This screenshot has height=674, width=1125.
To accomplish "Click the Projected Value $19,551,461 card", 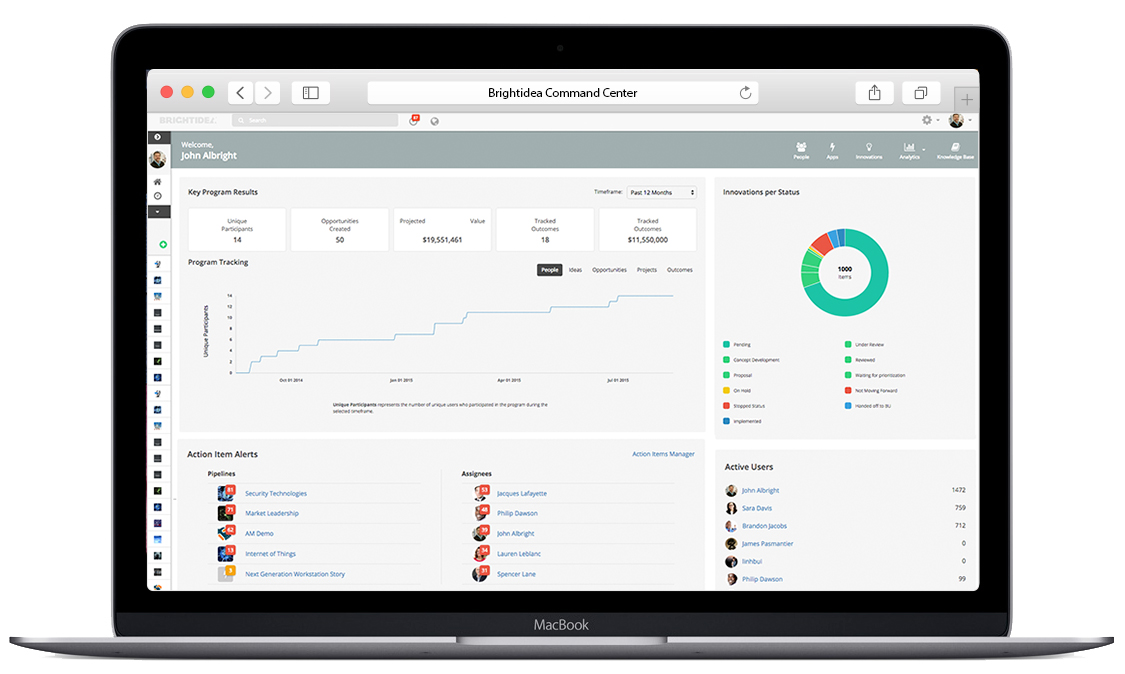I will pyautogui.click(x=442, y=230).
